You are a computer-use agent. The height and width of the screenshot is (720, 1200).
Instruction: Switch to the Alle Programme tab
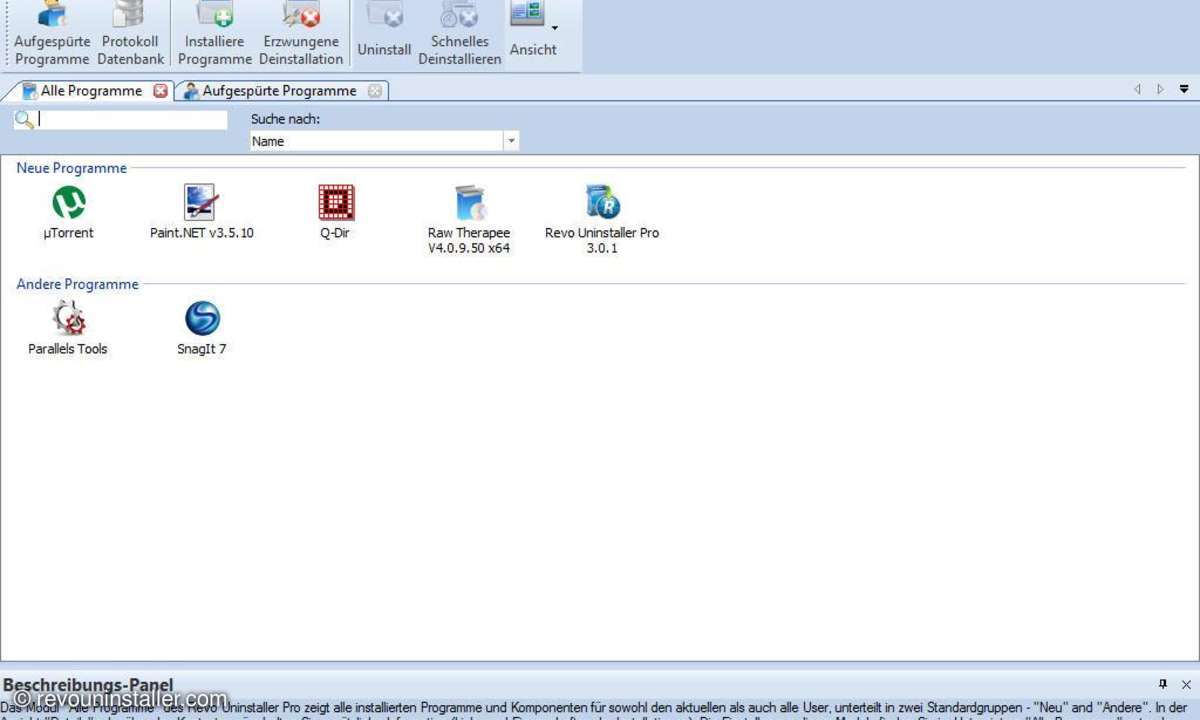click(x=91, y=91)
